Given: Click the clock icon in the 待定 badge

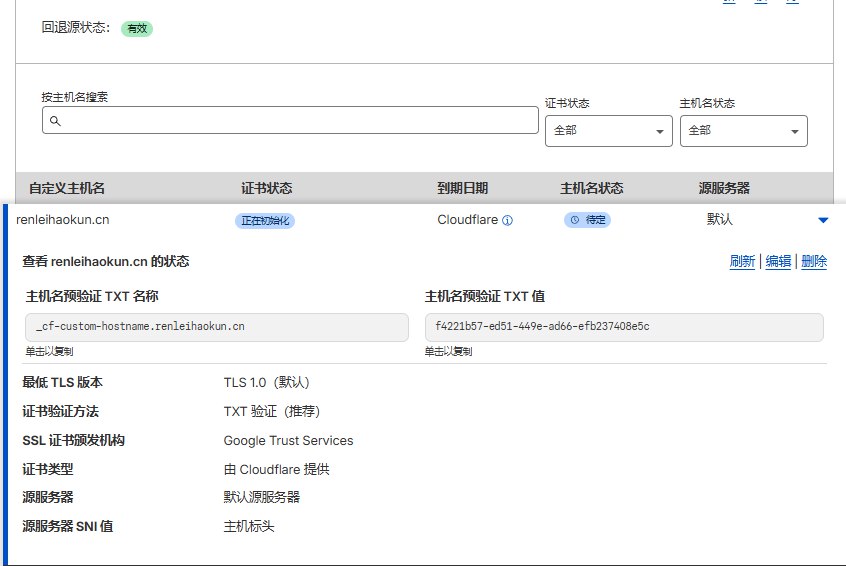Looking at the screenshot, I should pos(574,220).
